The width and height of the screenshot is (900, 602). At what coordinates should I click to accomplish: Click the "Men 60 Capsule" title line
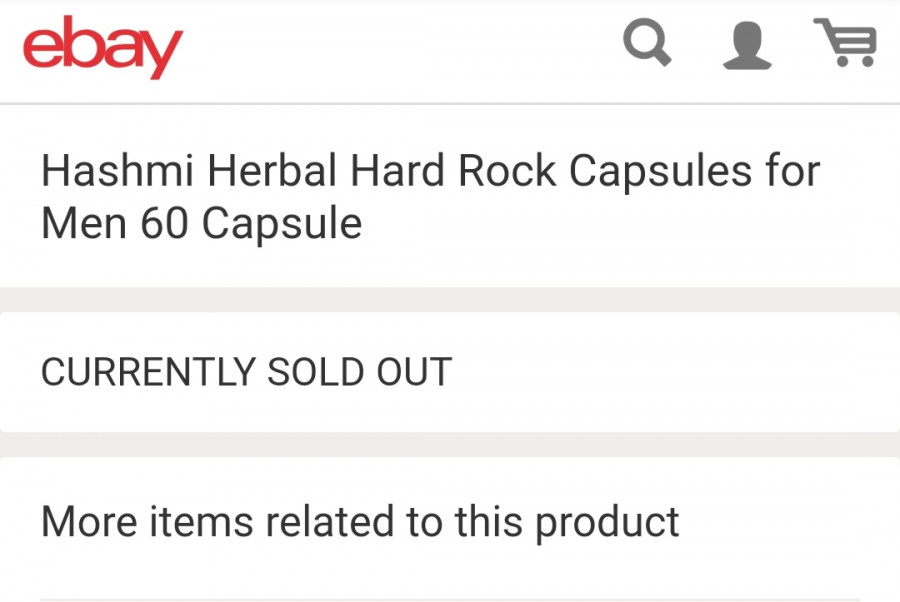[x=201, y=223]
